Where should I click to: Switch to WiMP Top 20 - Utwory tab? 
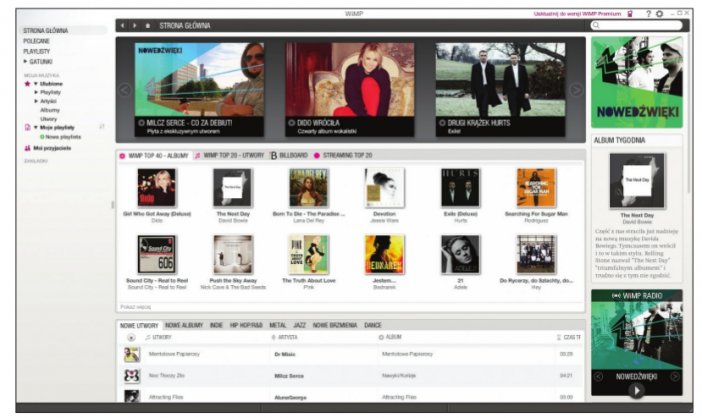[x=229, y=155]
